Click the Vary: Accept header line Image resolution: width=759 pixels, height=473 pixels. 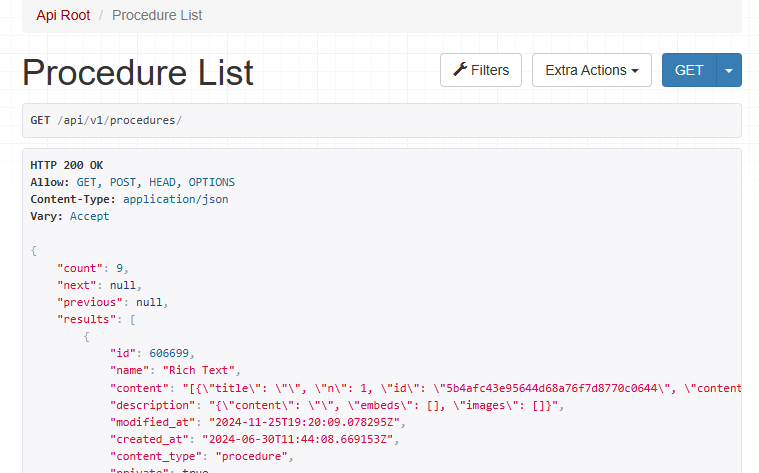70,216
